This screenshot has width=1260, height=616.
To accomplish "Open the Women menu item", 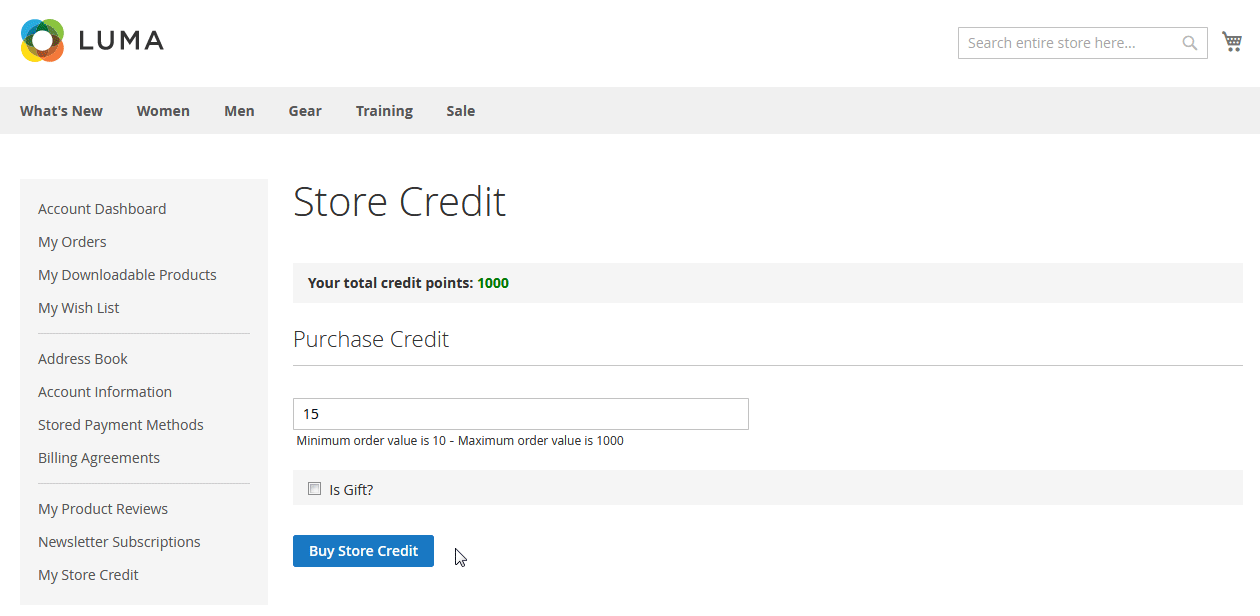I will point(163,111).
